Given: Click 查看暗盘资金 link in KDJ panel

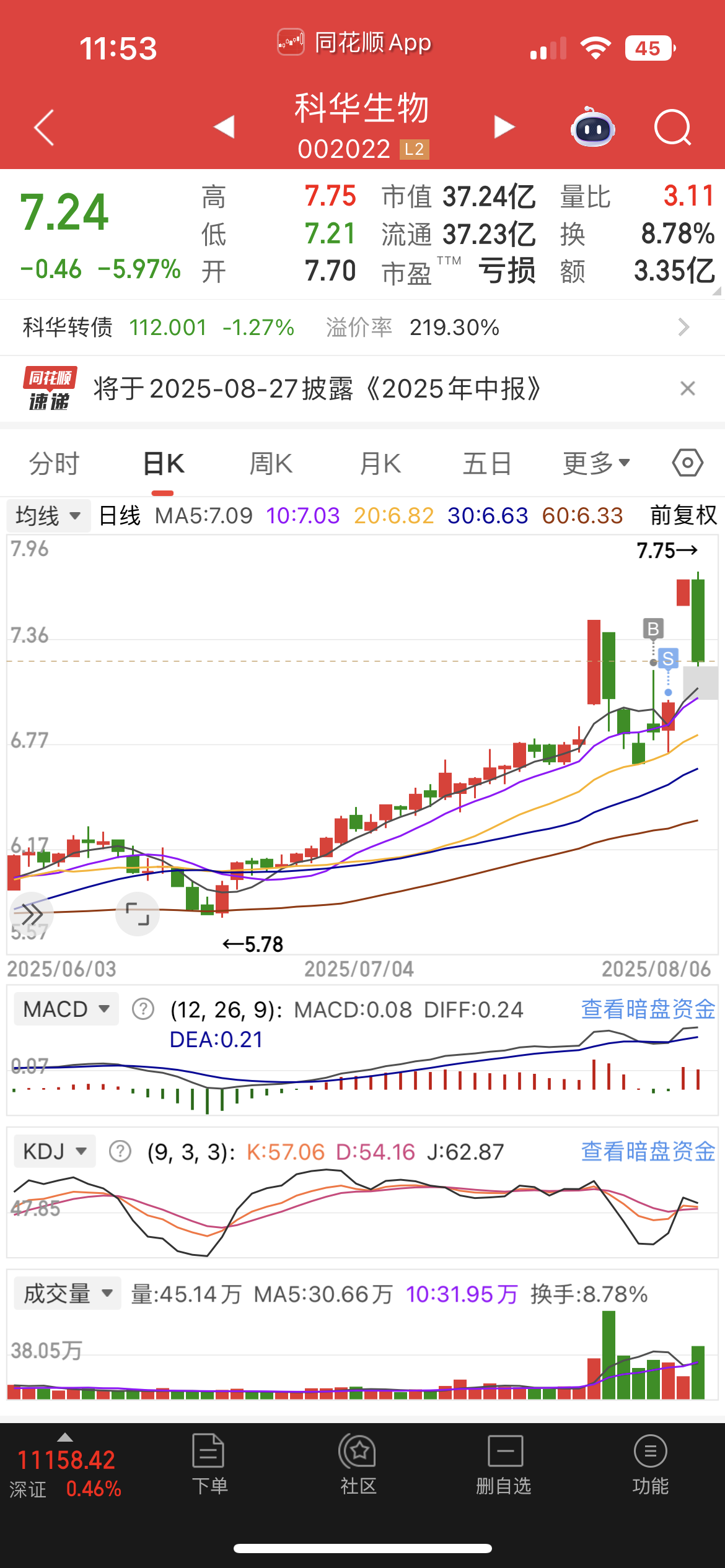Looking at the screenshot, I should pos(648,1151).
